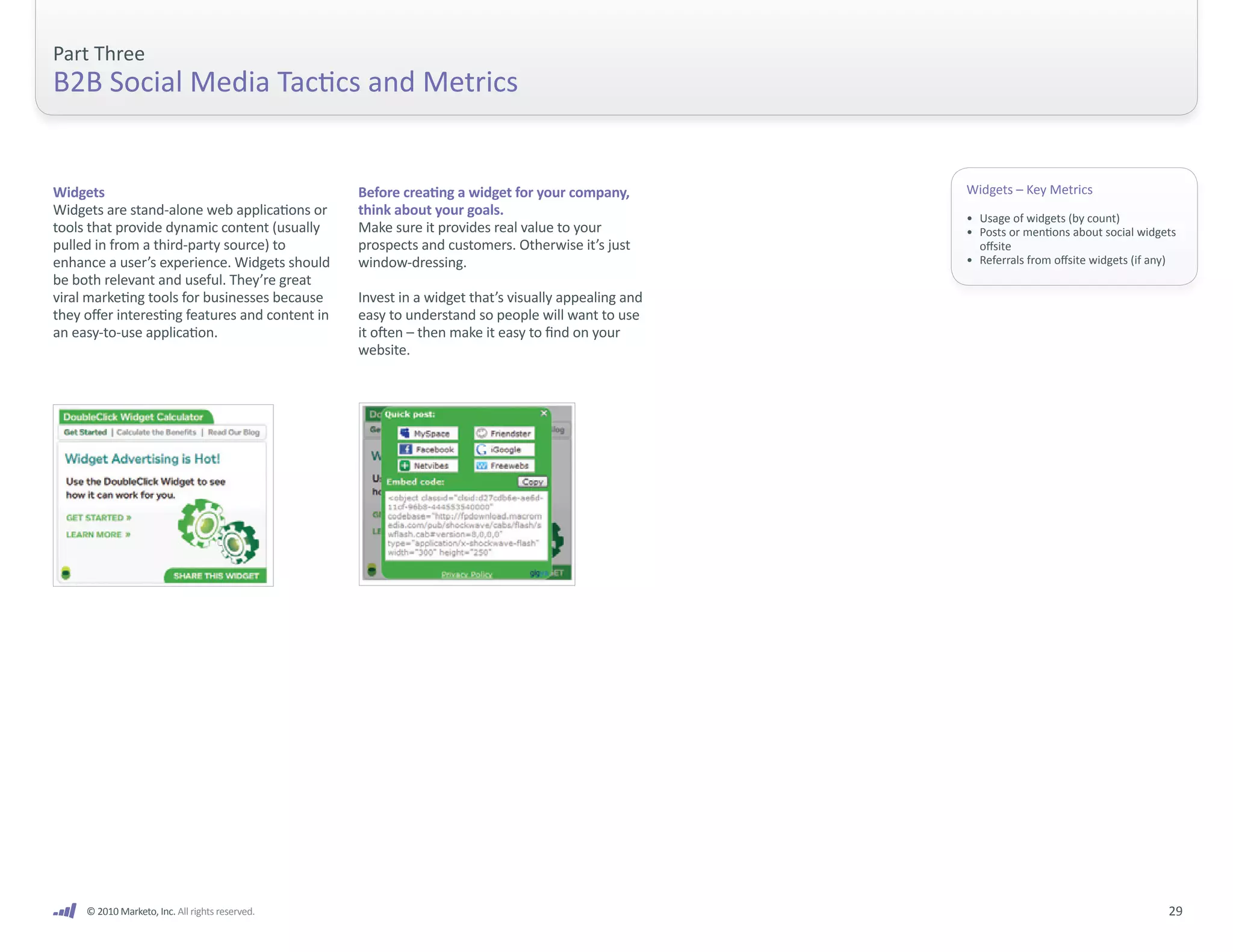This screenshot has height=952, width=1233.
Task: Click the iGoogle quick post button
Action: click(x=504, y=450)
